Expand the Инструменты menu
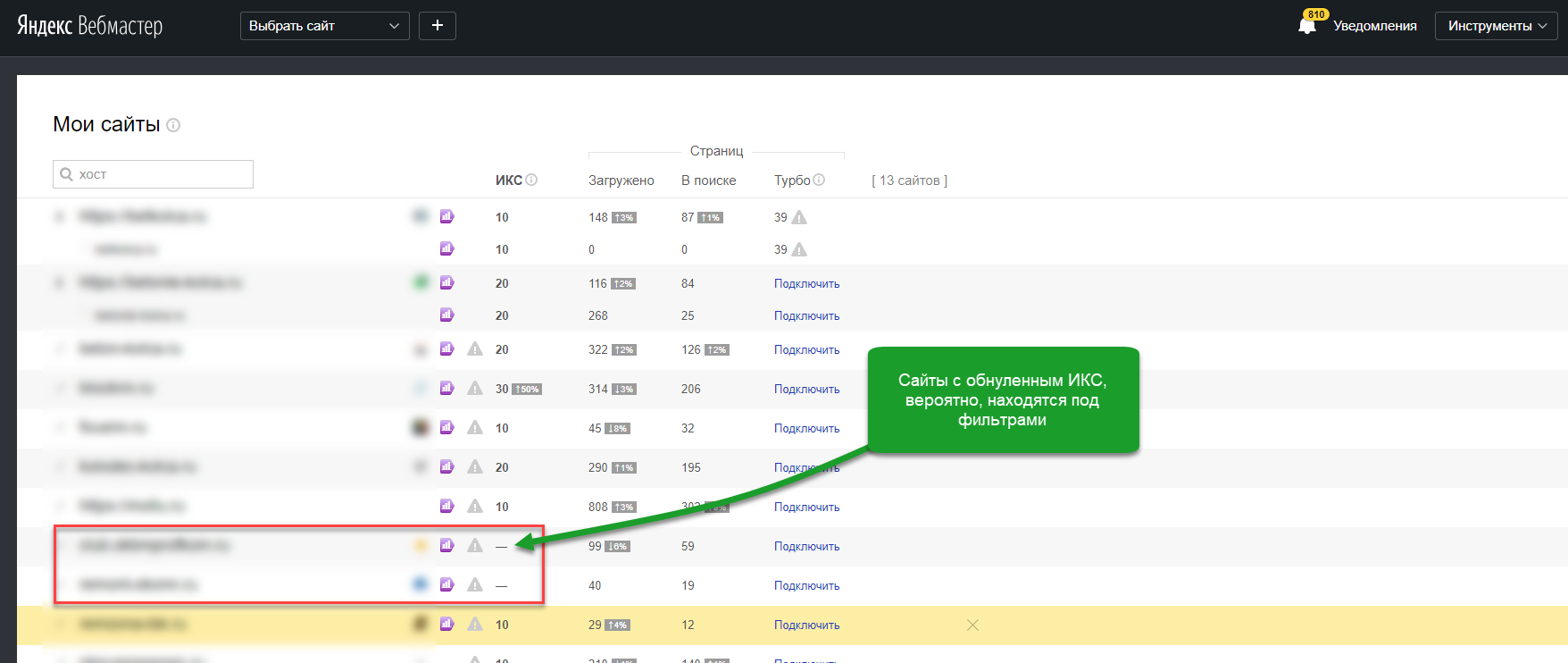This screenshot has width=1568, height=663. pos(1496,26)
